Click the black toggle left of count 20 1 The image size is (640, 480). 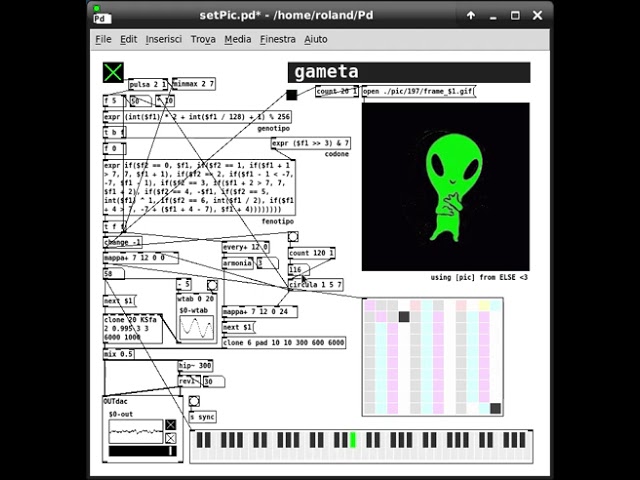(291, 95)
